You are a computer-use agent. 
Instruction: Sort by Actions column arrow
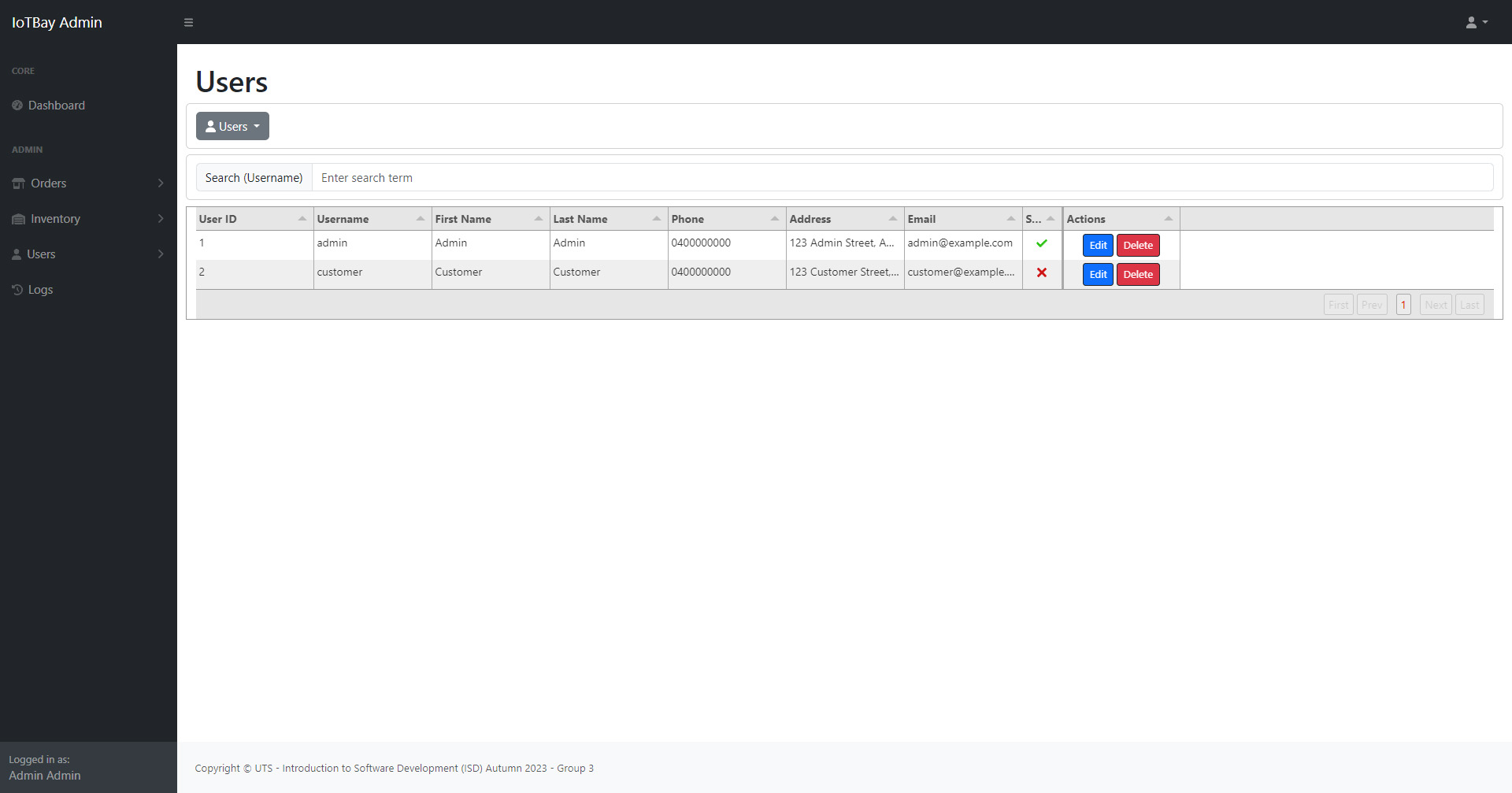click(1169, 219)
